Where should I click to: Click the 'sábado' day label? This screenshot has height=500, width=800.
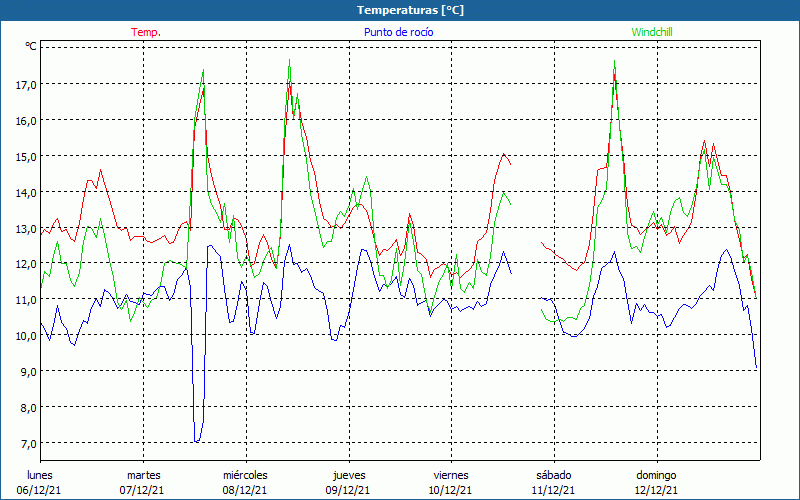[554, 475]
